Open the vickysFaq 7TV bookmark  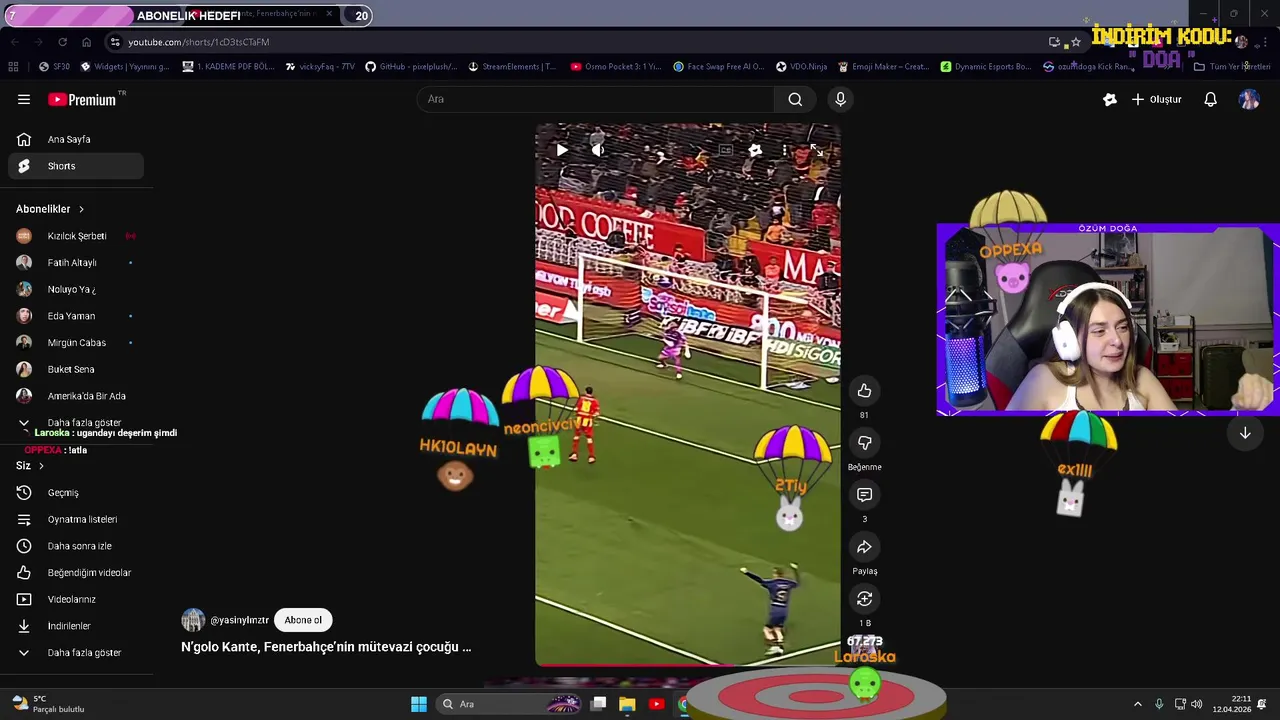pyautogui.click(x=320, y=67)
